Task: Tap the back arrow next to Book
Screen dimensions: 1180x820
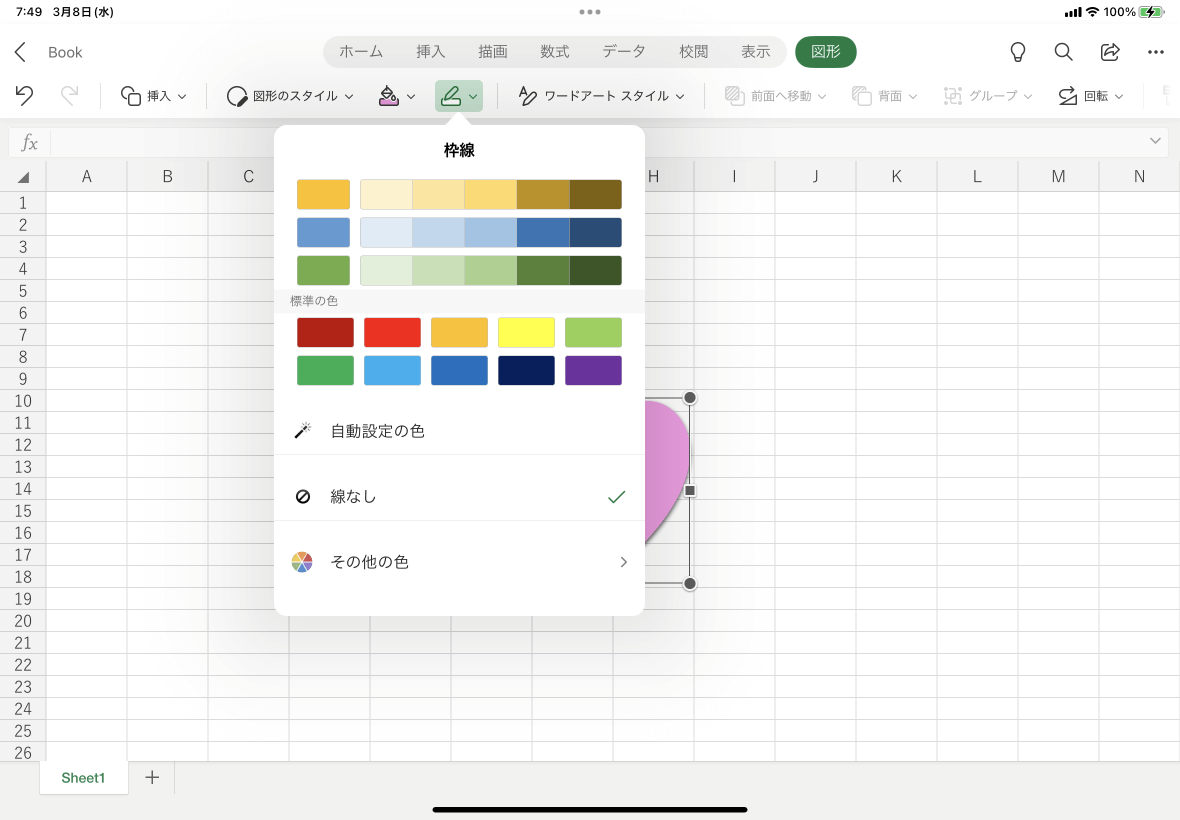Action: click(x=20, y=52)
